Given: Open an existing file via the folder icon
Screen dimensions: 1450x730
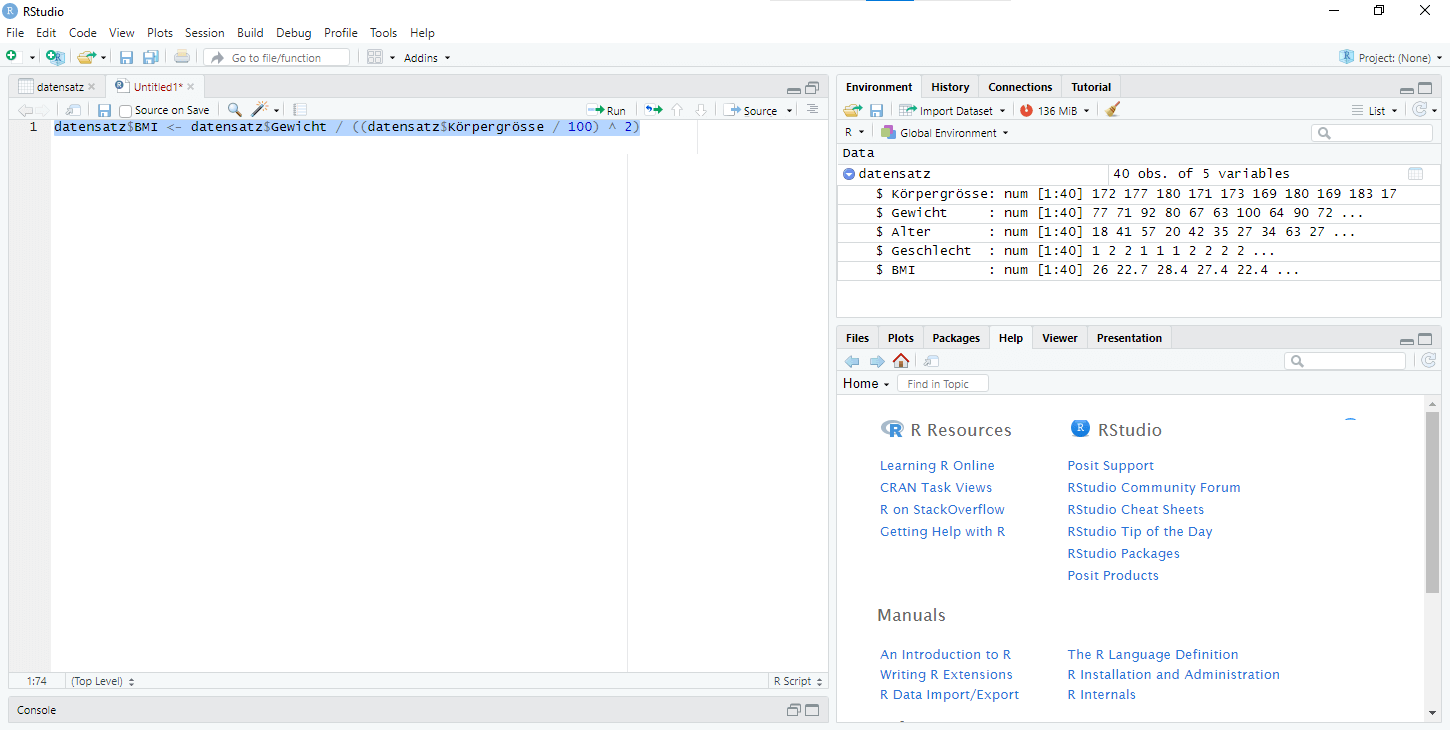Looking at the screenshot, I should pyautogui.click(x=87, y=57).
